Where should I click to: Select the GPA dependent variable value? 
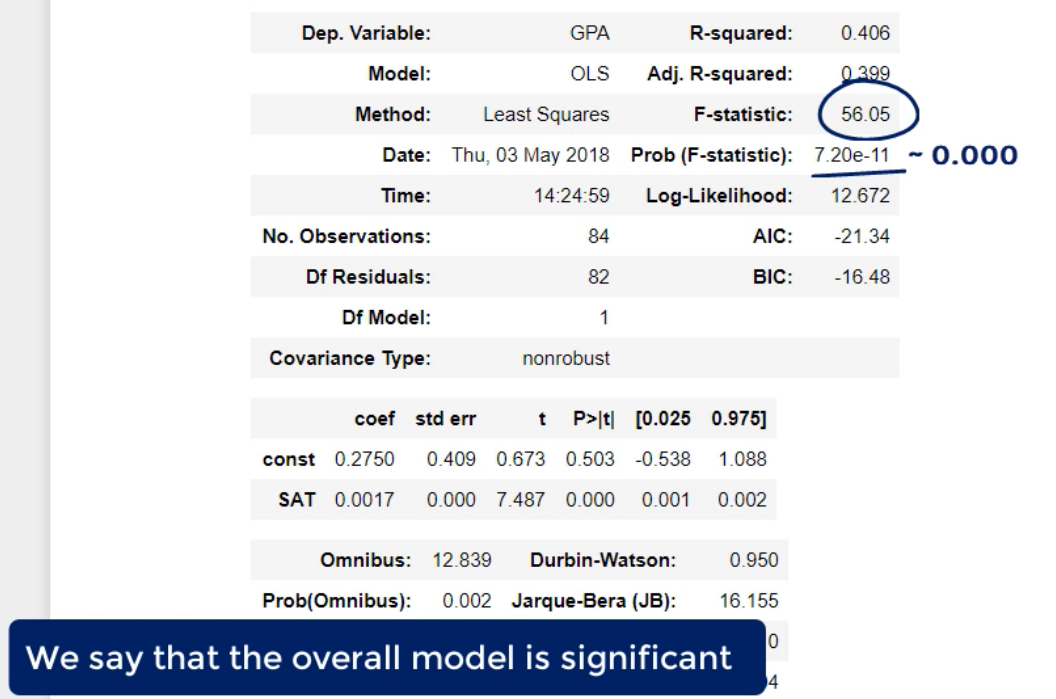tap(589, 33)
